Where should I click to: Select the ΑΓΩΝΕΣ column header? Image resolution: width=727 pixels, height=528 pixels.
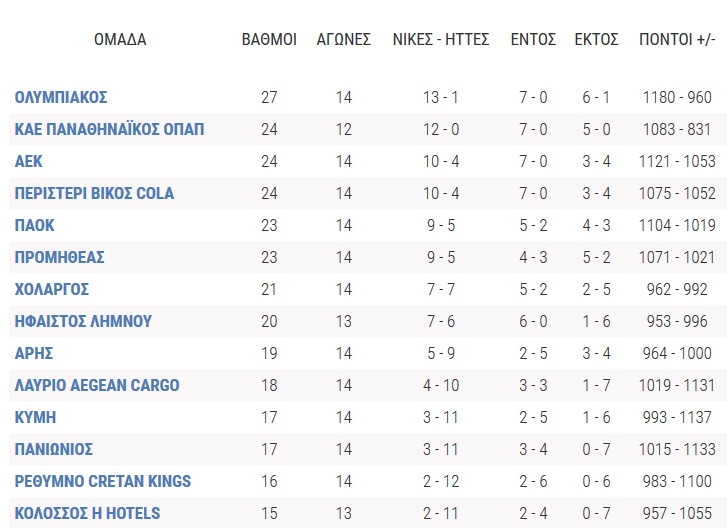[344, 39]
